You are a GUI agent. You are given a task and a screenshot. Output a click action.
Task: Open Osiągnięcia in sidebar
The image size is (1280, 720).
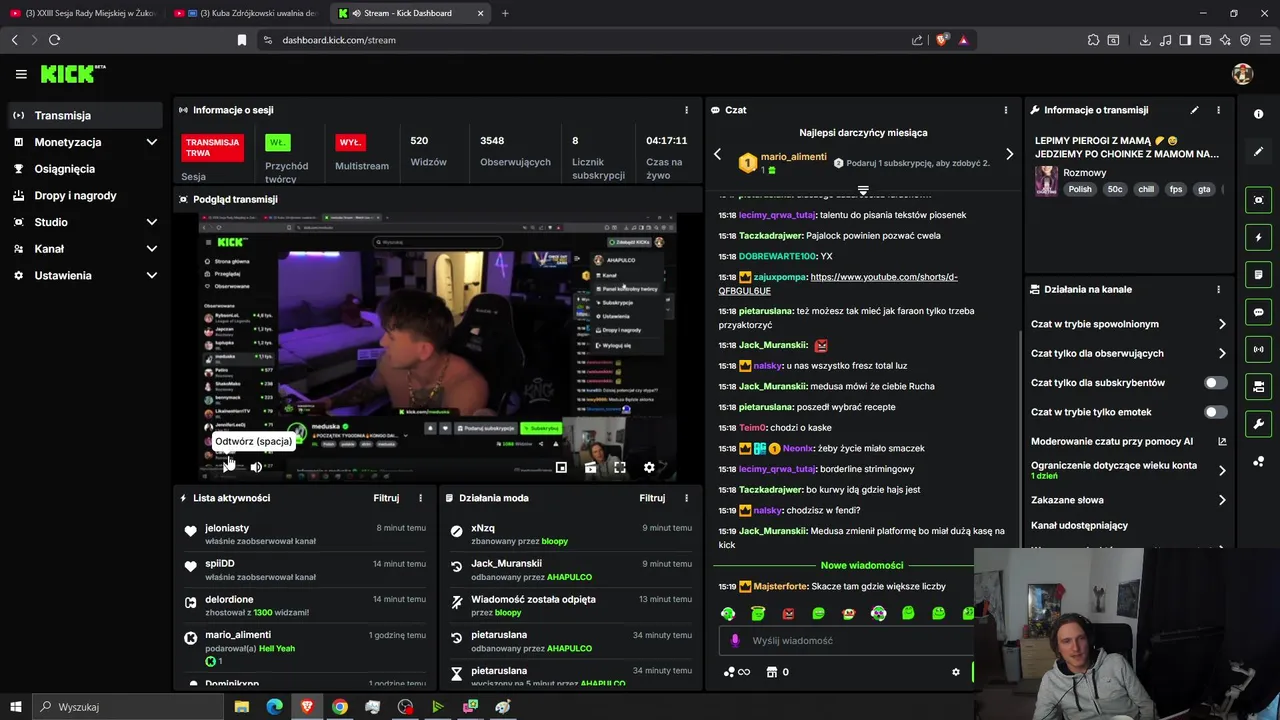point(85,169)
